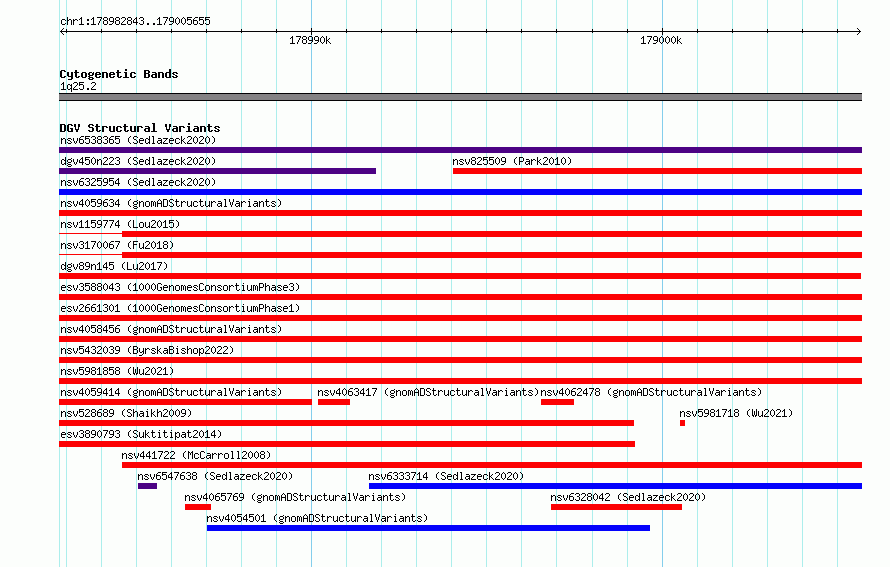Click the red bar under dgv89n145

point(460,276)
